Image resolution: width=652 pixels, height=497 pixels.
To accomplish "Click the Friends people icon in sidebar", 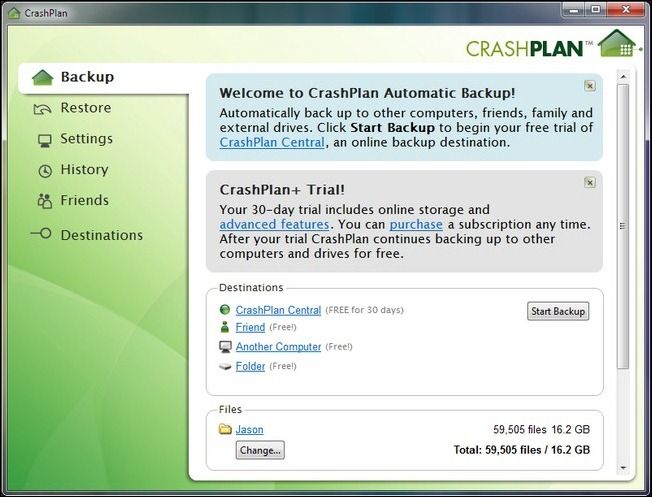I will coord(45,201).
